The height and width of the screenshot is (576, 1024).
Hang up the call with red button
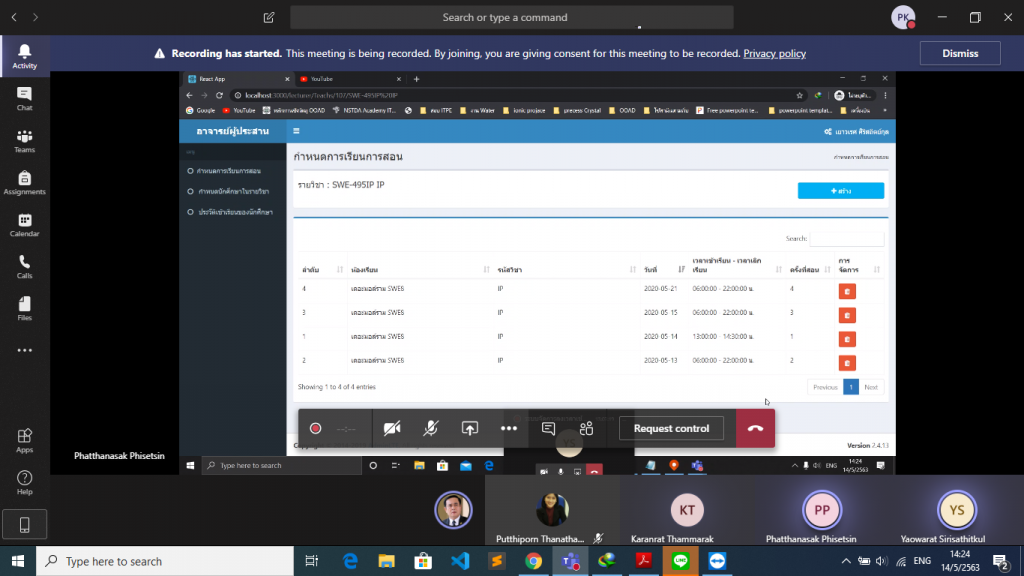coord(755,428)
